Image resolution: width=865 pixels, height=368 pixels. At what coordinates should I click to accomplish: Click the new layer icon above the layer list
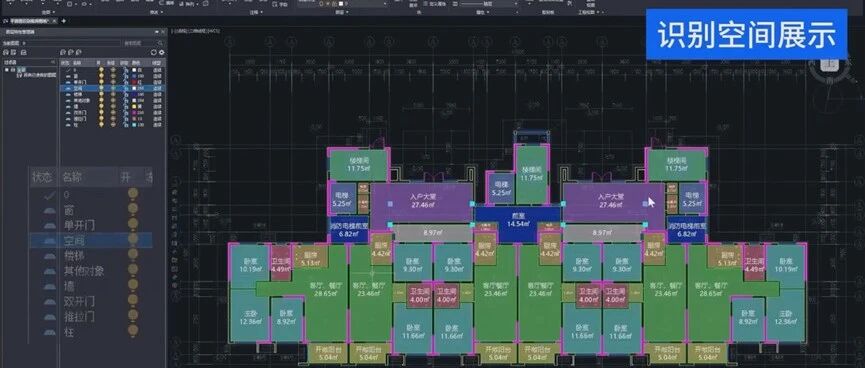tap(63, 52)
